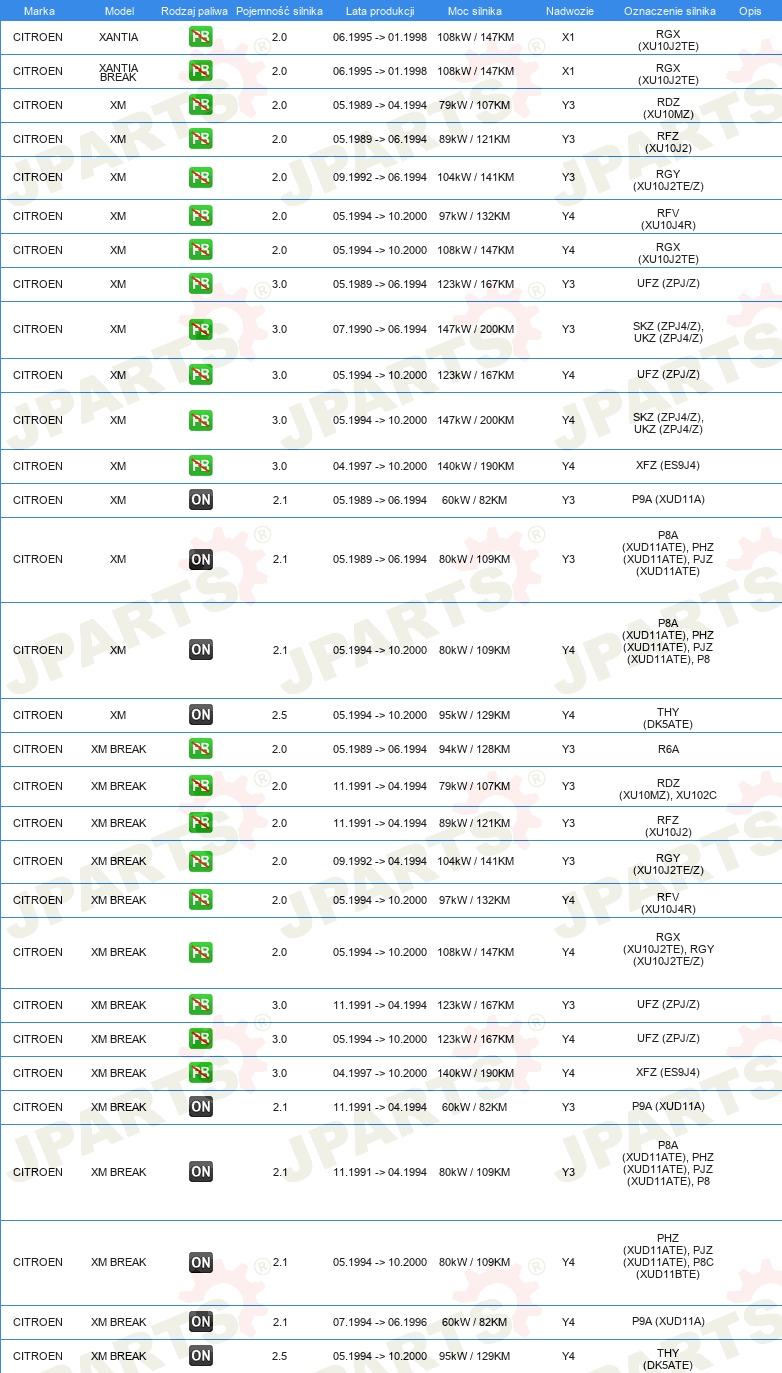Click diesel ON icon in XM BREAK 2.5 THY row
Image resolution: width=782 pixels, height=1373 pixels.
[x=201, y=1356]
